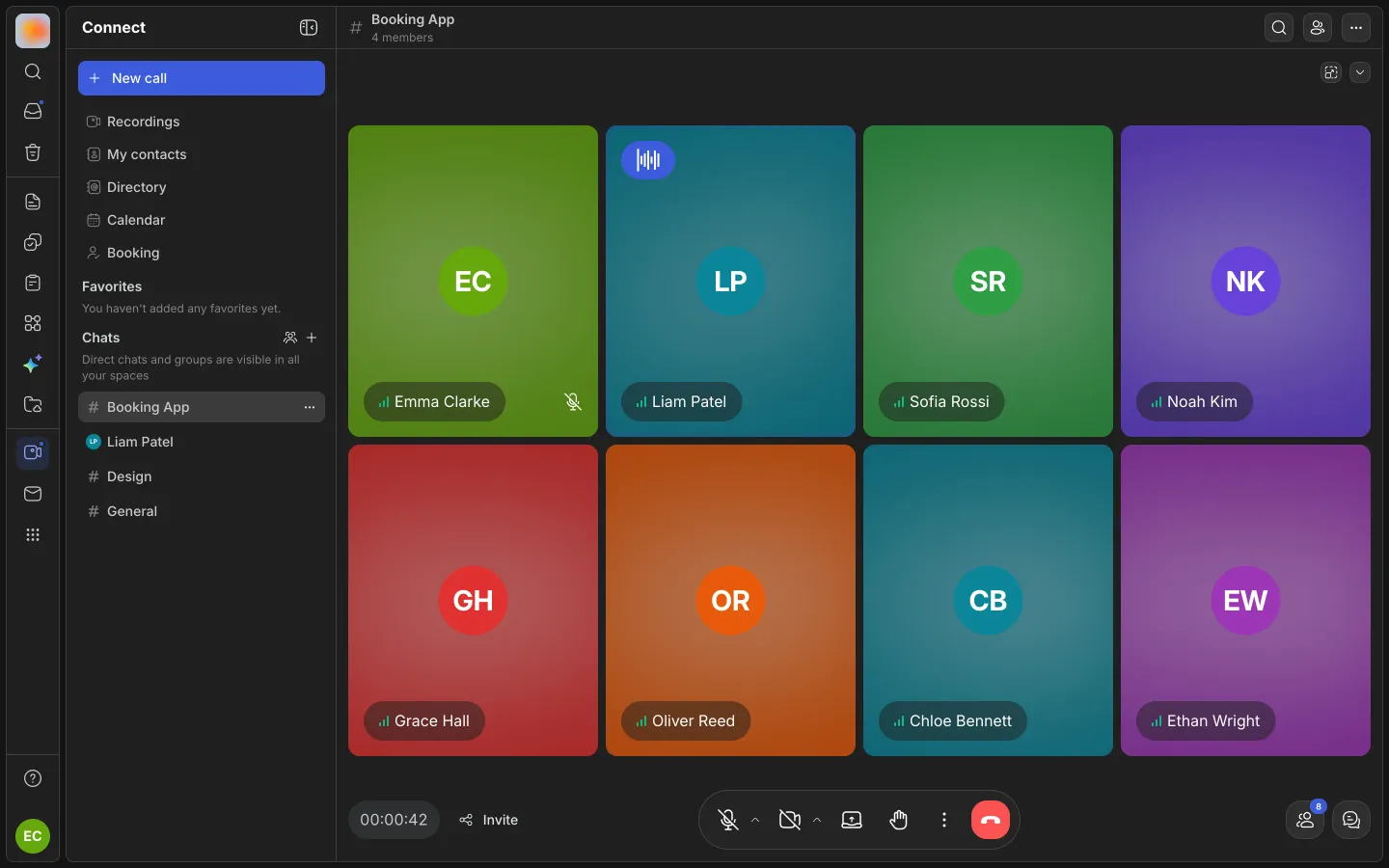1389x868 pixels.
Task: Open the Design channel
Action: (202, 476)
